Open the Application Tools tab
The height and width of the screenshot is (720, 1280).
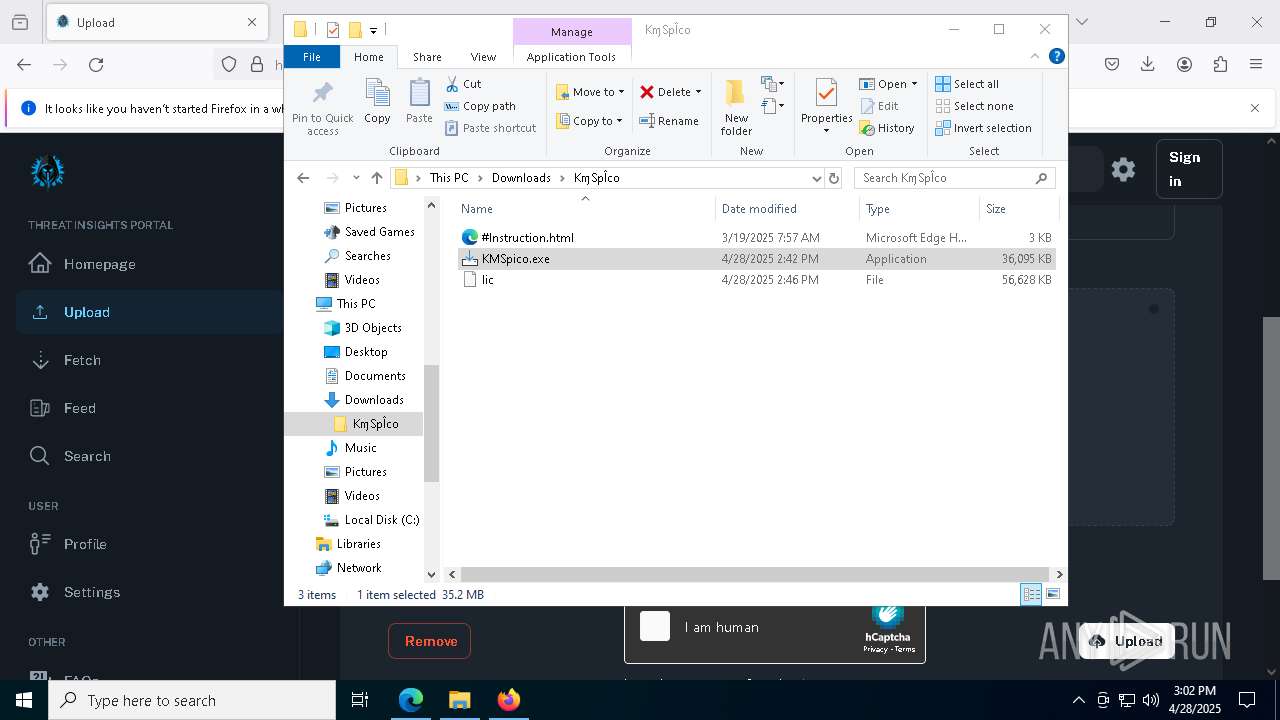pos(571,57)
